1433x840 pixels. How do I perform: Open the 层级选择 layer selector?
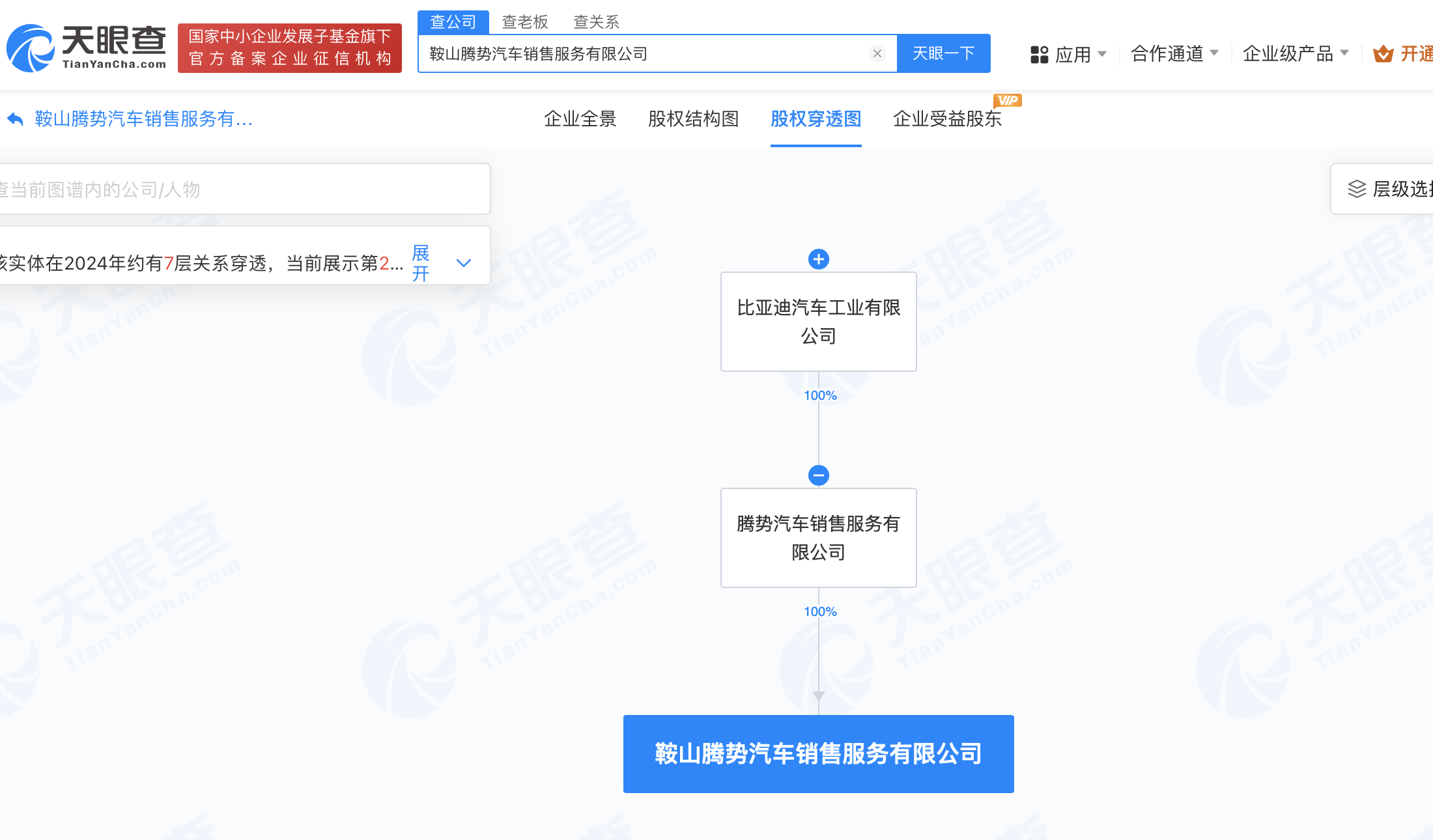pos(1382,189)
